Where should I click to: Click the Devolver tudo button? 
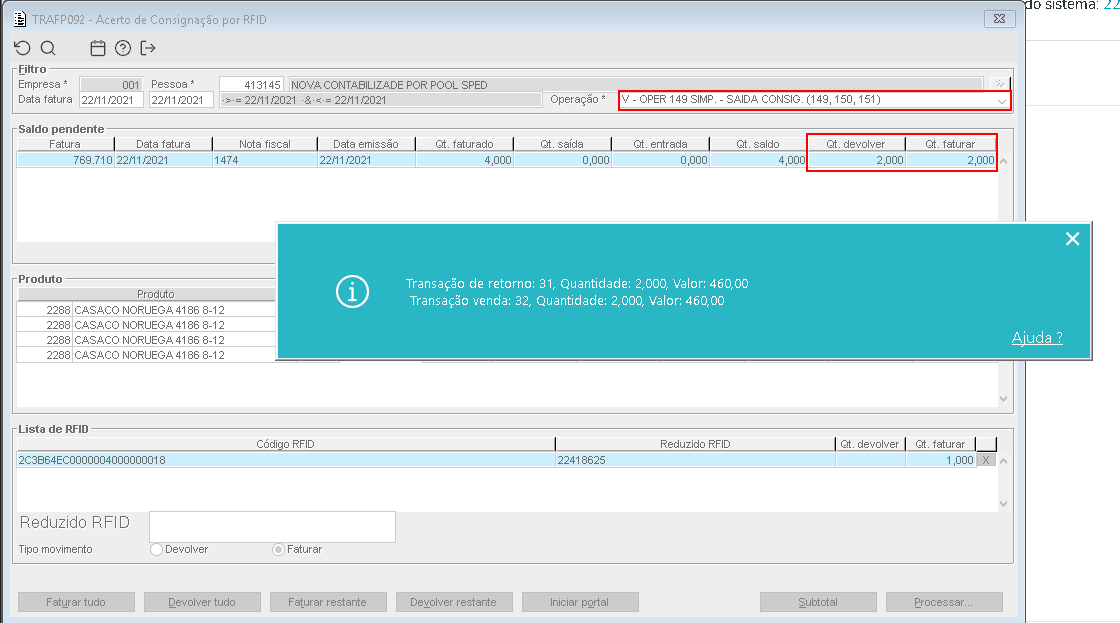pyautogui.click(x=202, y=602)
